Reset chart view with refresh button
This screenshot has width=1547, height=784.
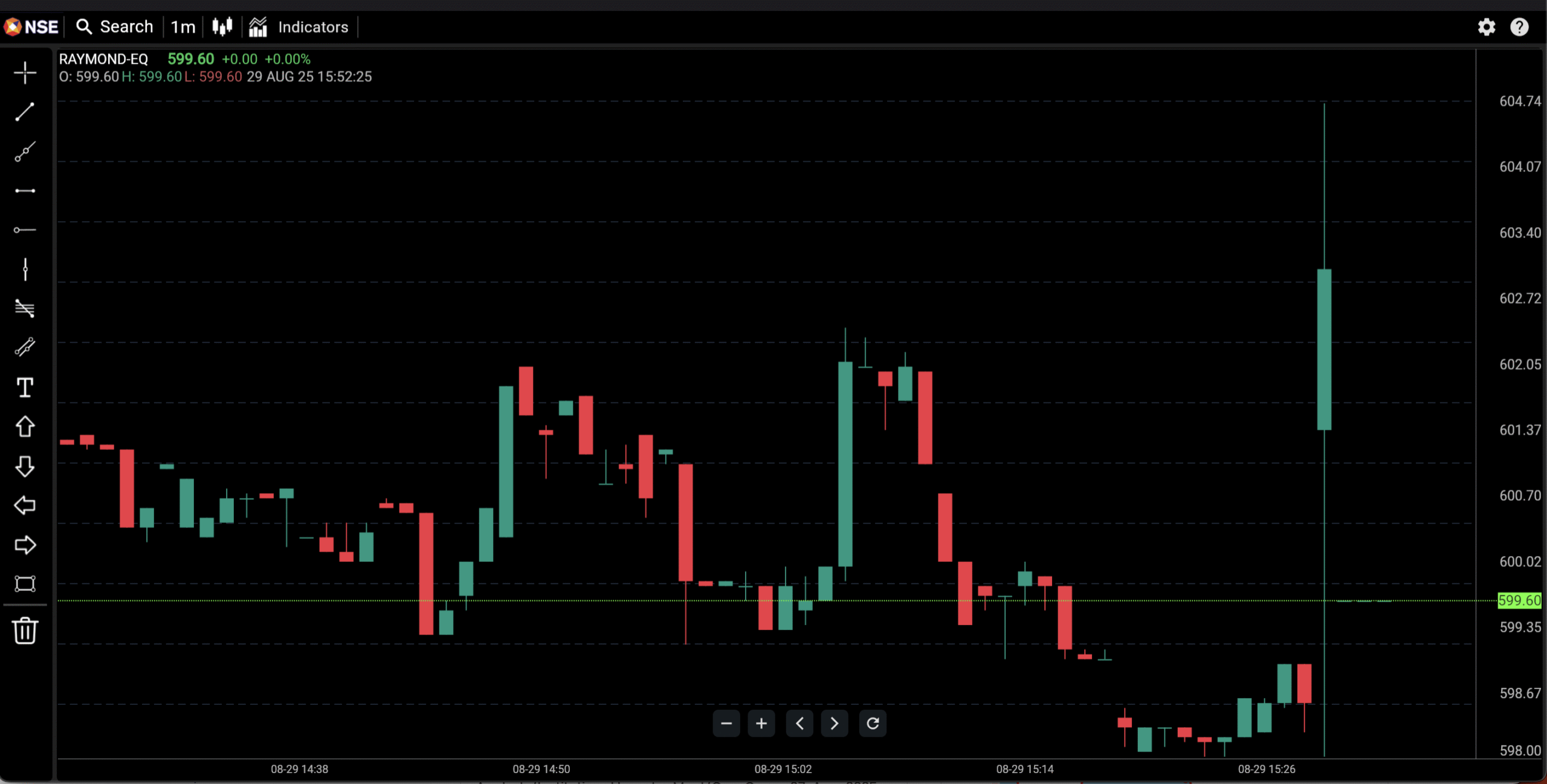coord(872,723)
